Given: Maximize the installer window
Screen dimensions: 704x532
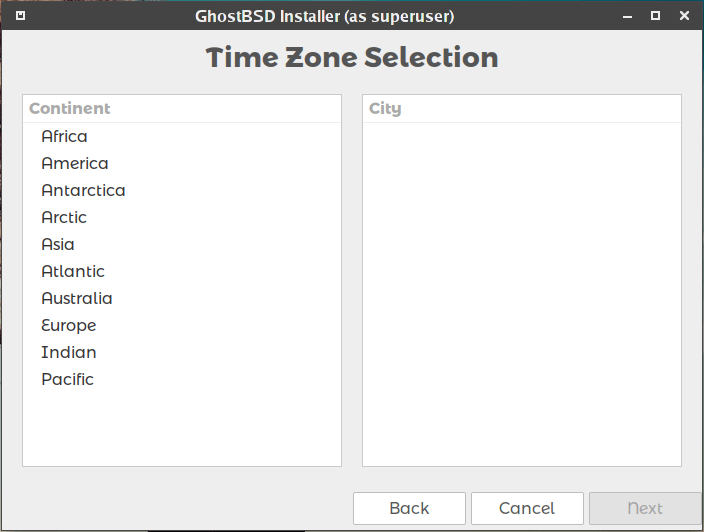Looking at the screenshot, I should click(x=655, y=16).
